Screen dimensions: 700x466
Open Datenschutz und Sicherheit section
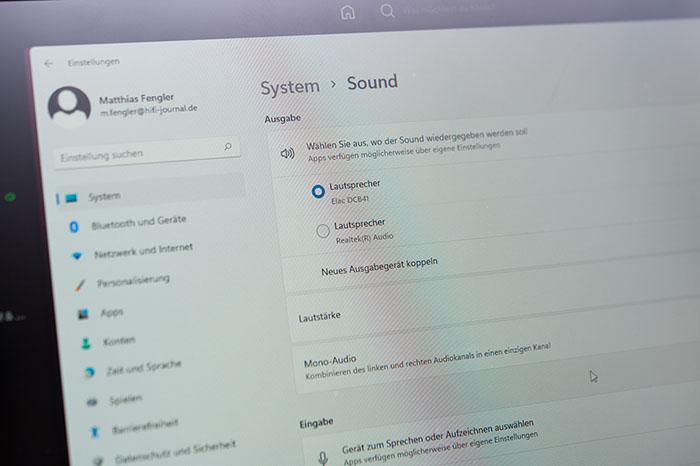pos(175,451)
